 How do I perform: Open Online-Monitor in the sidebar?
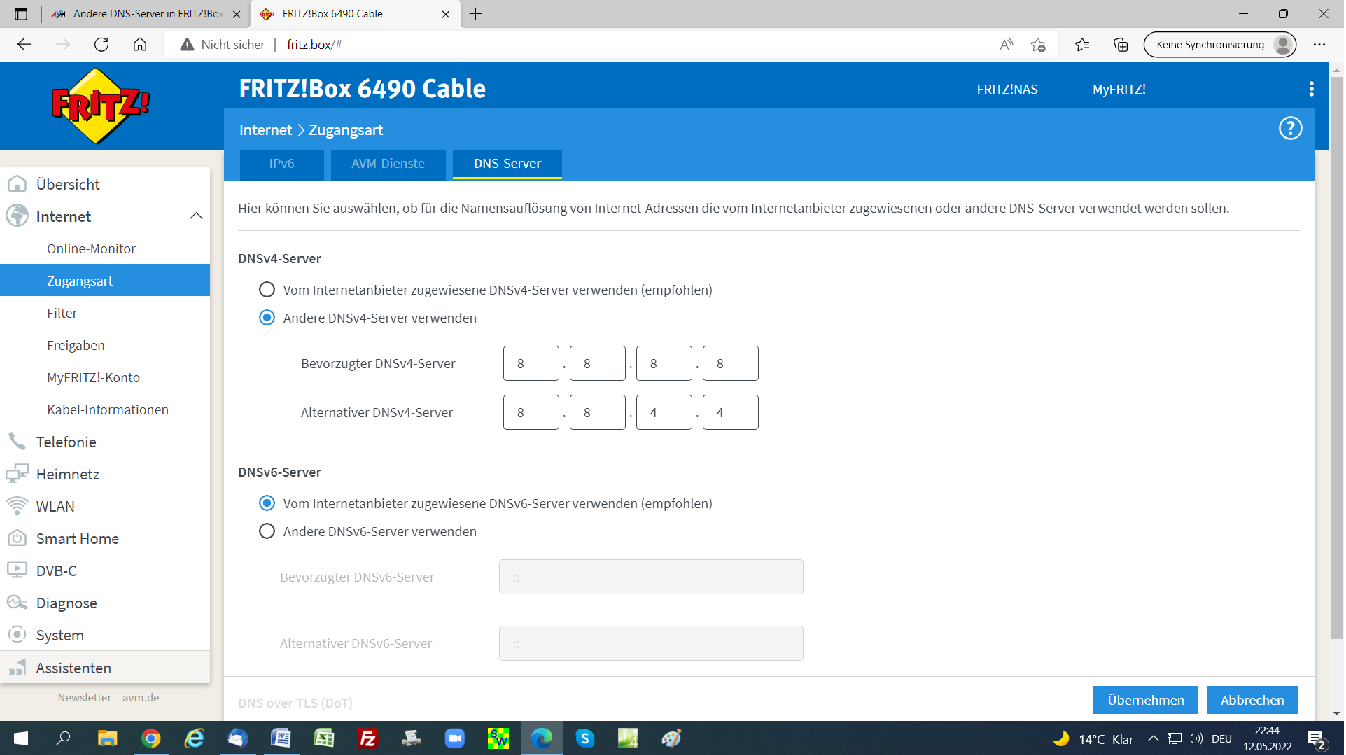coord(91,248)
